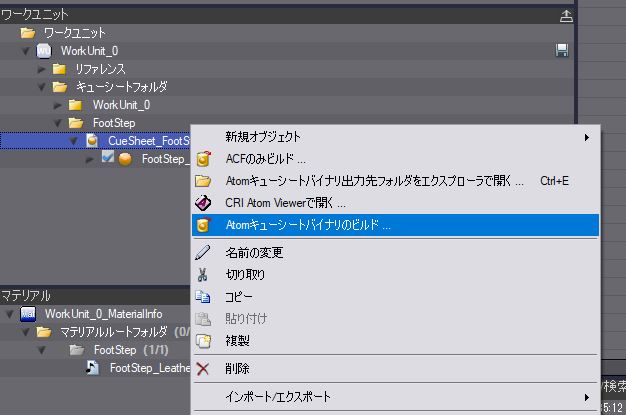Viewport: 626px width, 415px height.
Task: Select Atomキューシートバイナリのビルド
Action: coord(396,225)
